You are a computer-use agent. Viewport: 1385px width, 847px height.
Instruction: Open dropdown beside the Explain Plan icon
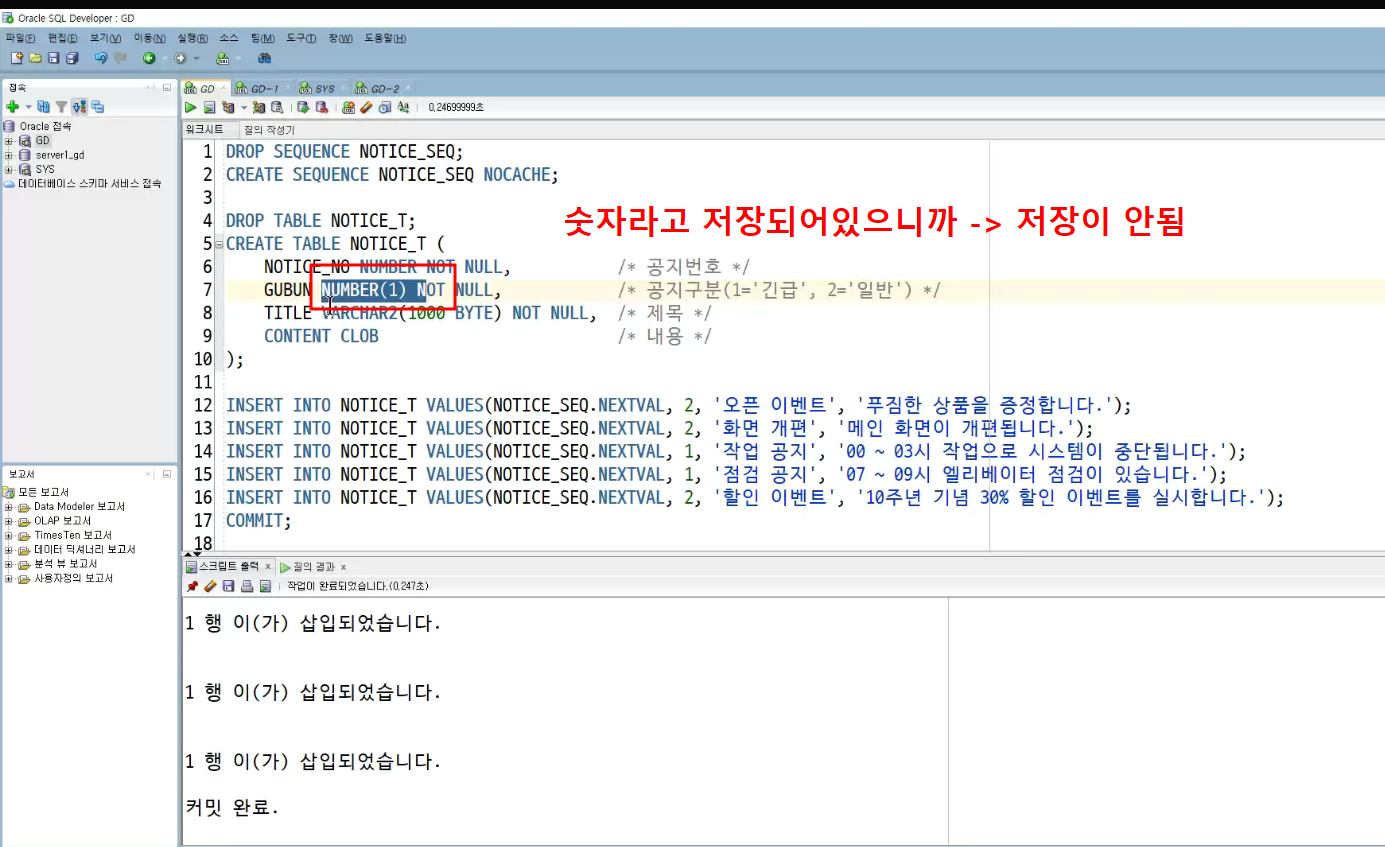click(244, 107)
